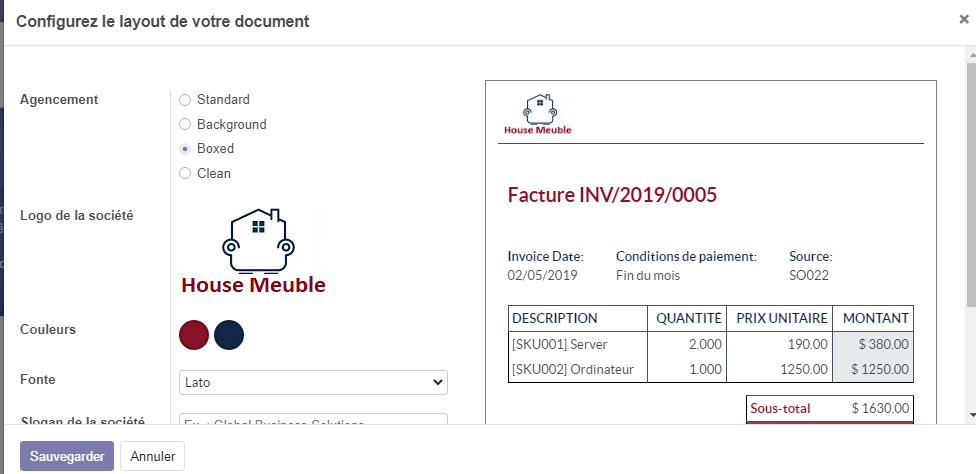The image size is (976, 474).
Task: Click the Facture INV/2019/0005 preview title
Action: click(x=612, y=195)
